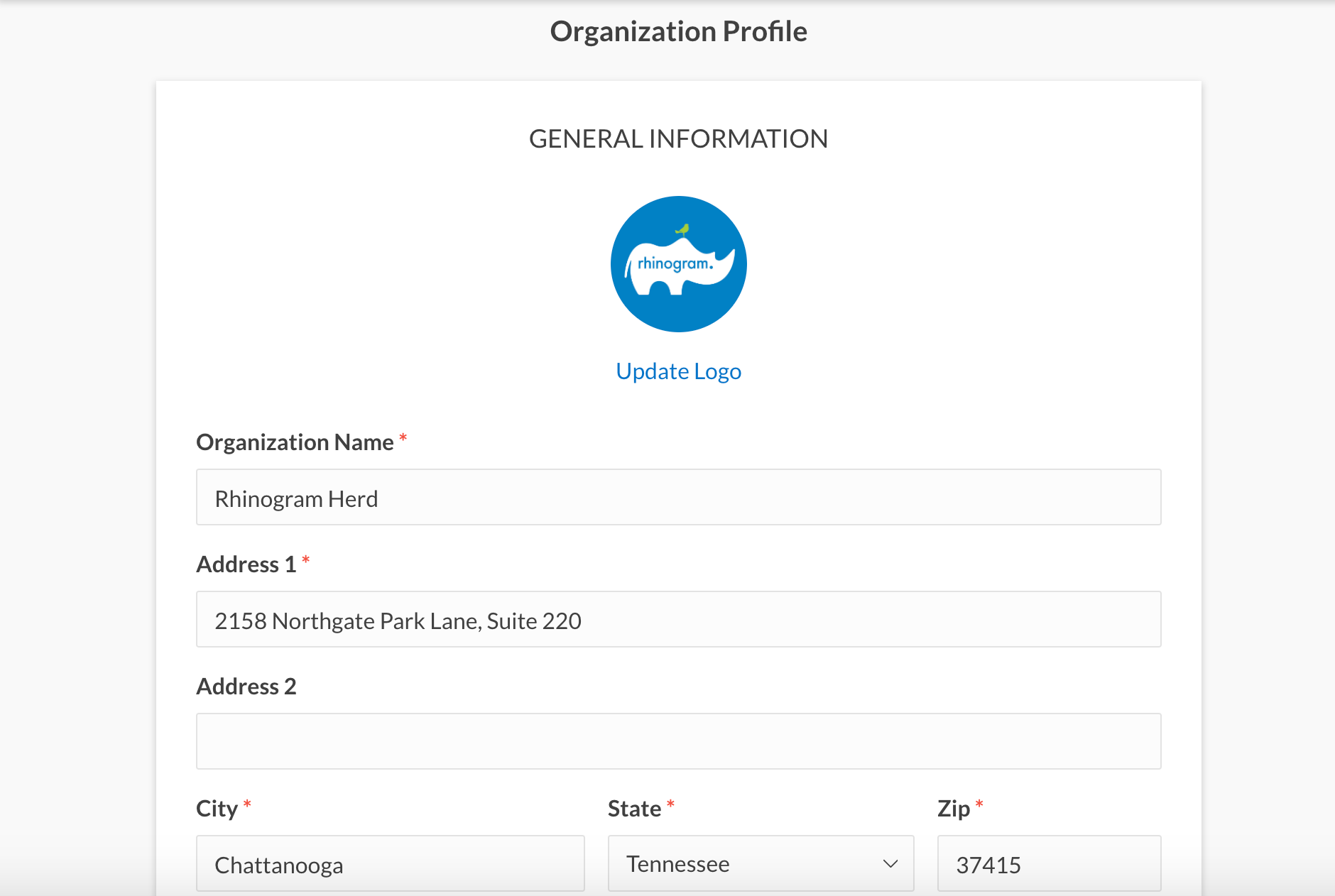Open the State dropdown showing Tennessee
1335x896 pixels.
tap(761, 863)
